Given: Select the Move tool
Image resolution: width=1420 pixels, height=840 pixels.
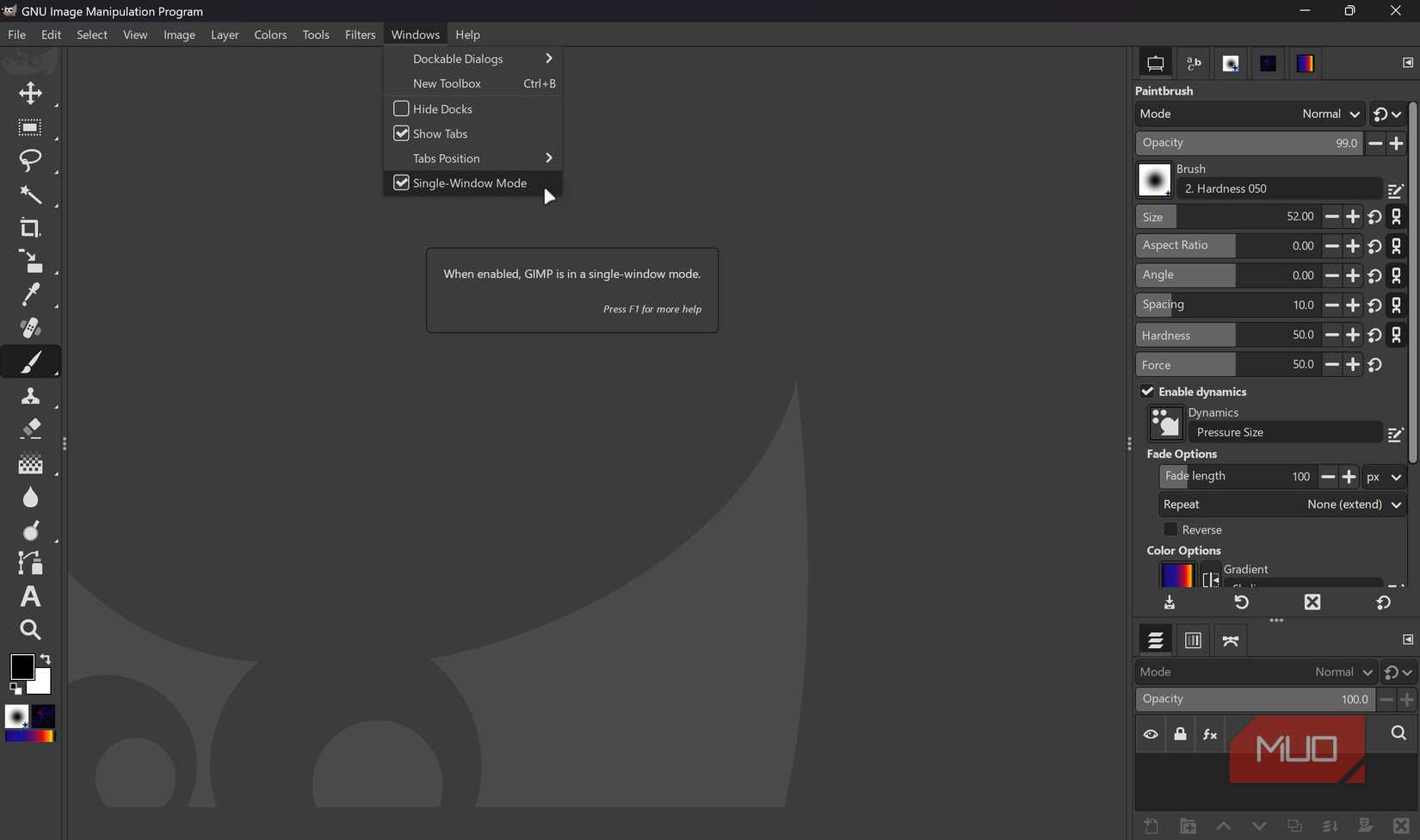Looking at the screenshot, I should [x=30, y=93].
